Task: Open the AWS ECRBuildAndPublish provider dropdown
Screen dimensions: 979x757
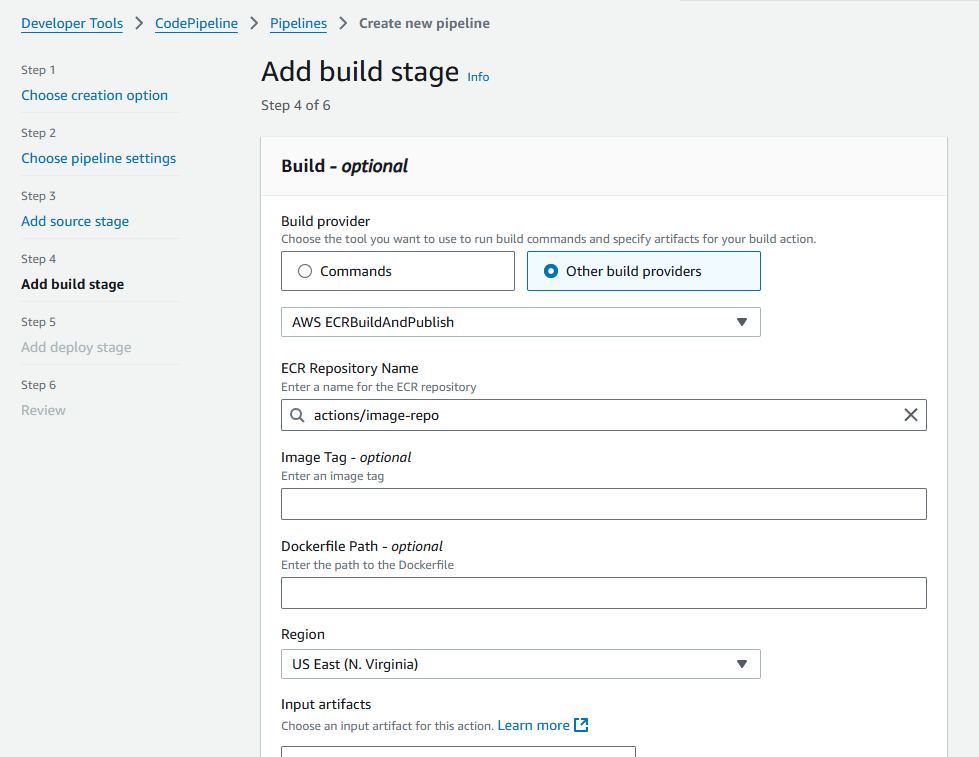Action: pos(520,322)
